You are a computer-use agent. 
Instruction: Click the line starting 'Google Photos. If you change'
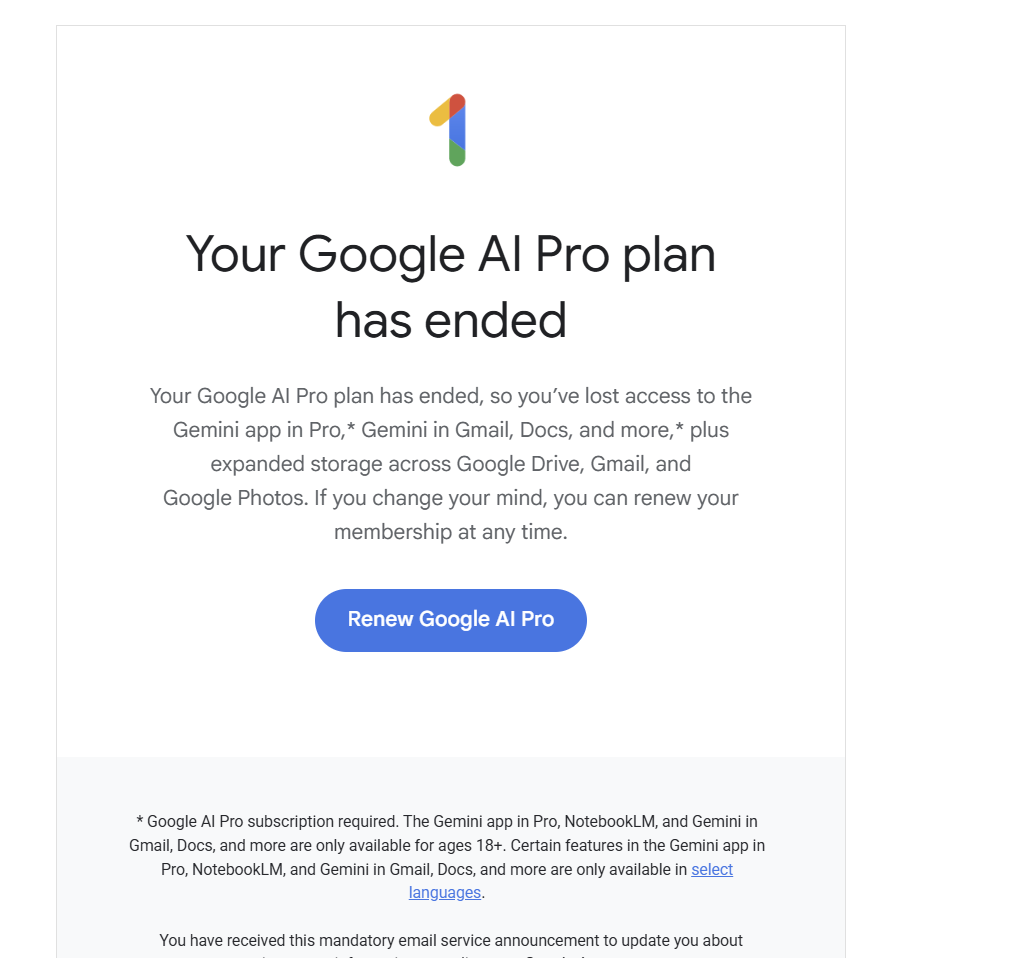450,498
